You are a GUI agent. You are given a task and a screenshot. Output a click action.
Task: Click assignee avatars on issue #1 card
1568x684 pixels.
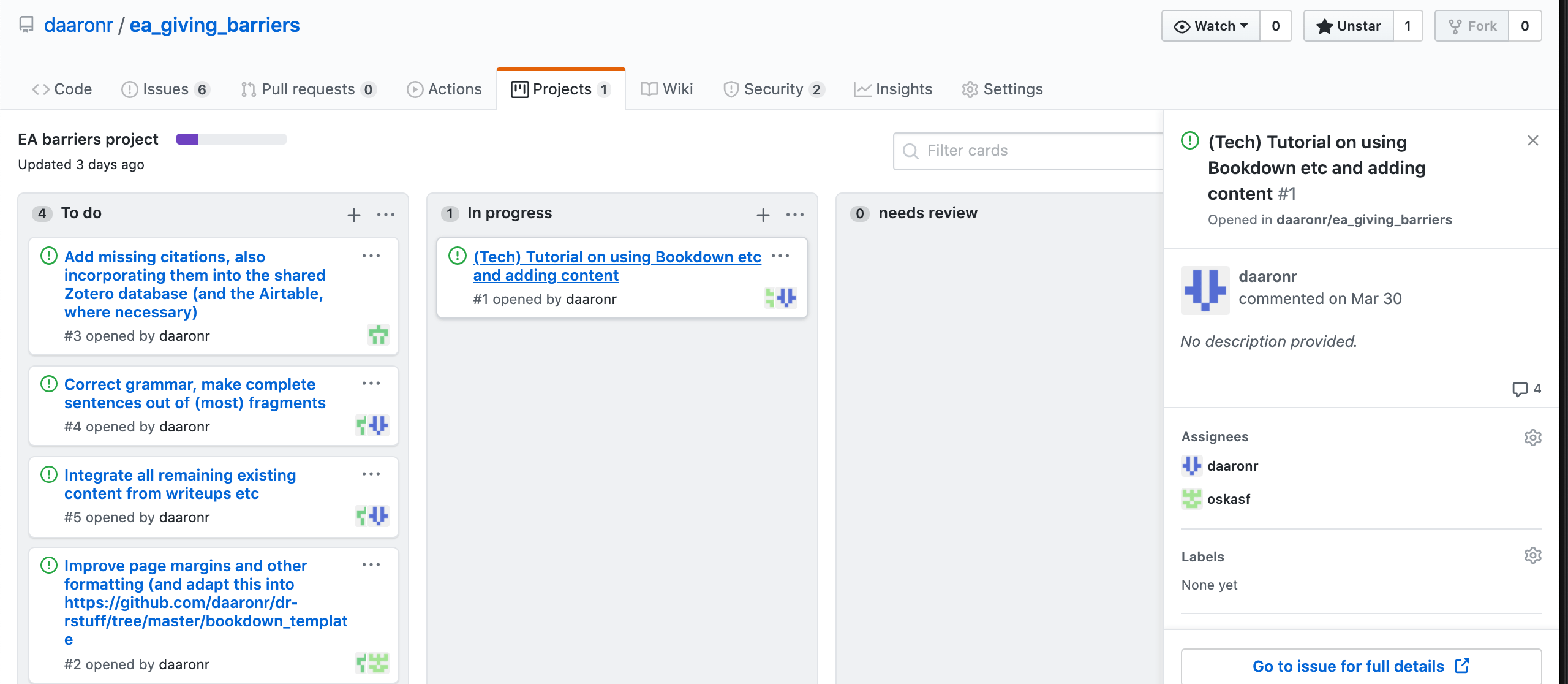(x=781, y=298)
